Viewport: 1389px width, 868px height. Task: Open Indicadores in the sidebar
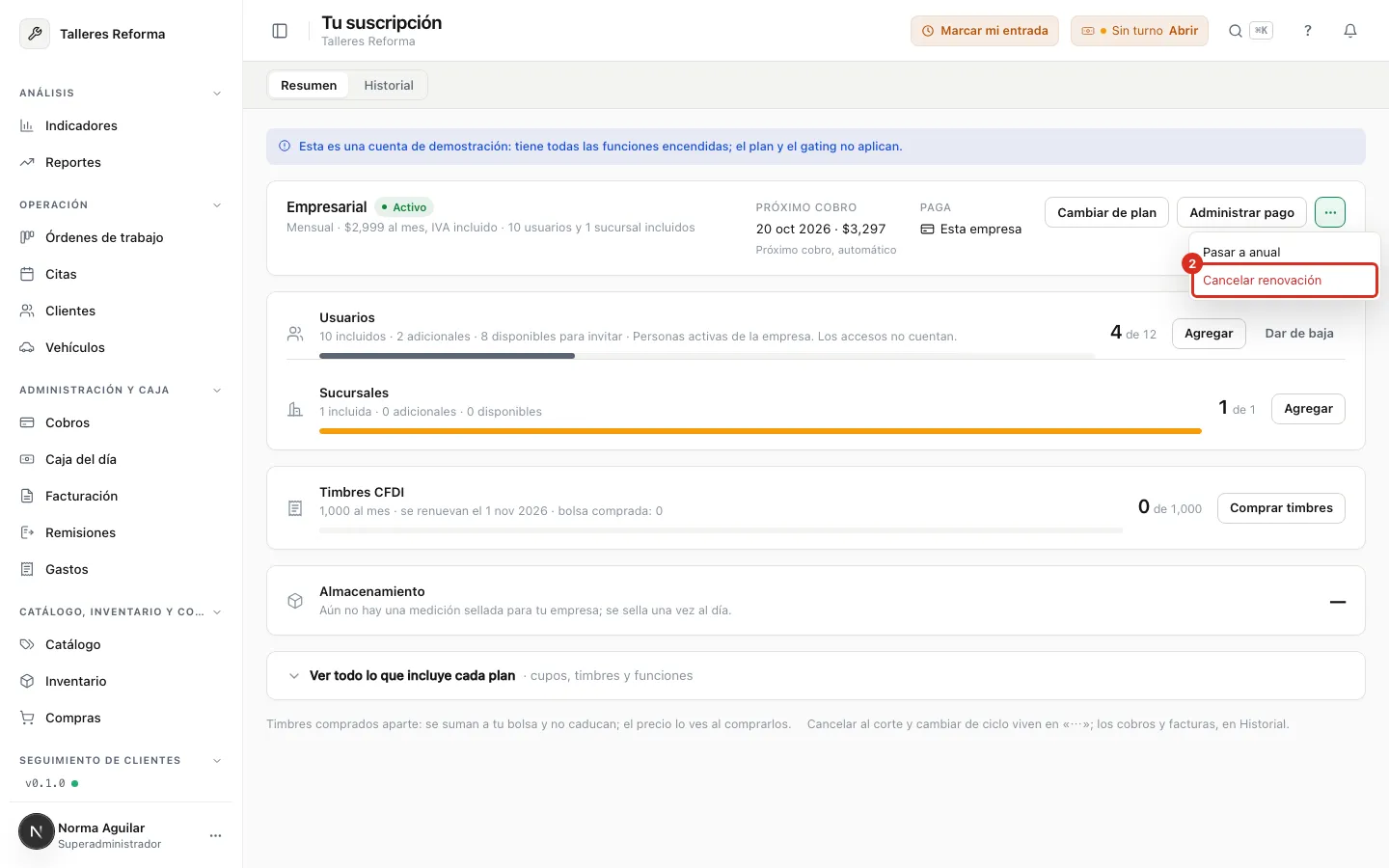121,125
